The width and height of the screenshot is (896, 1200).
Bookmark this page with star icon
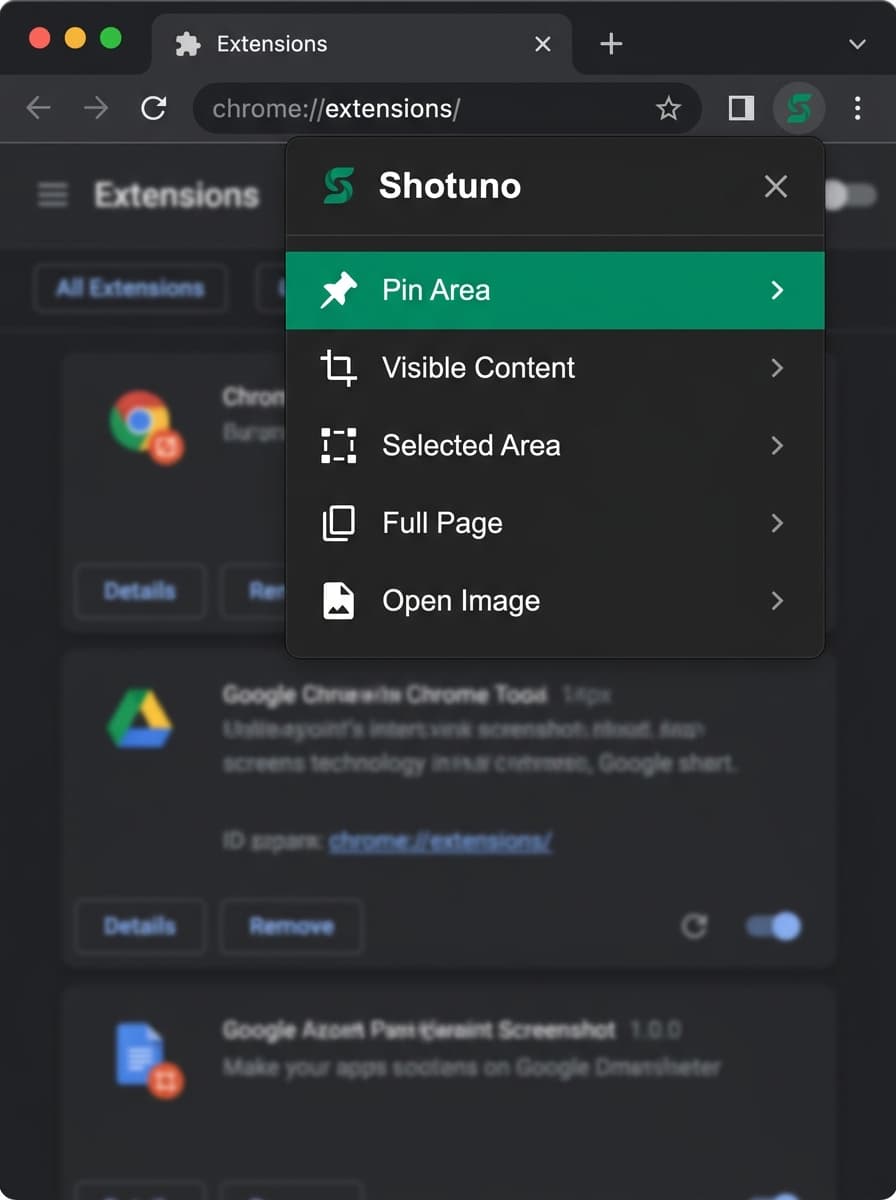tap(668, 108)
